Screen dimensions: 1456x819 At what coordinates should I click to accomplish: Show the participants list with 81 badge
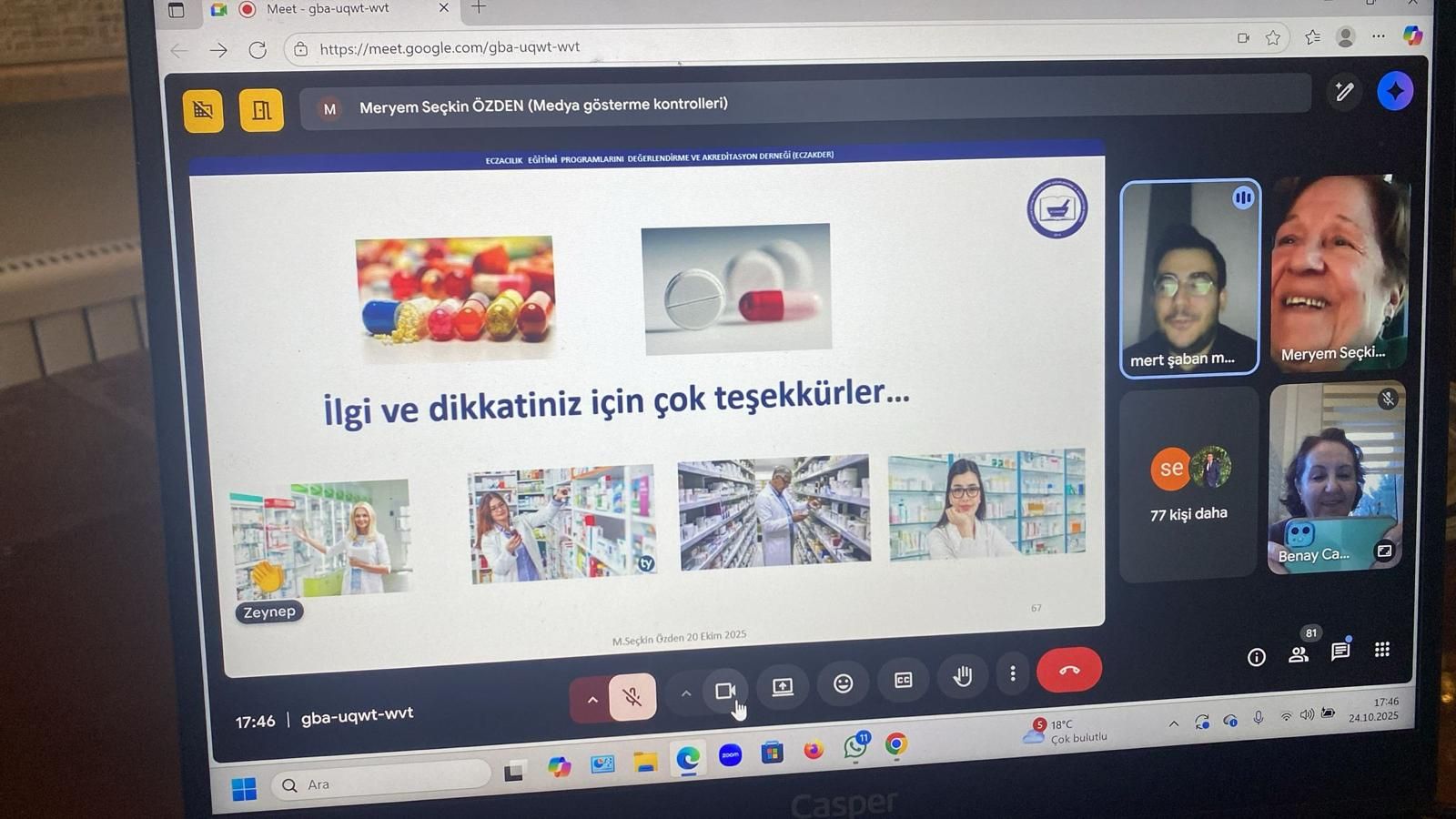click(x=1299, y=653)
